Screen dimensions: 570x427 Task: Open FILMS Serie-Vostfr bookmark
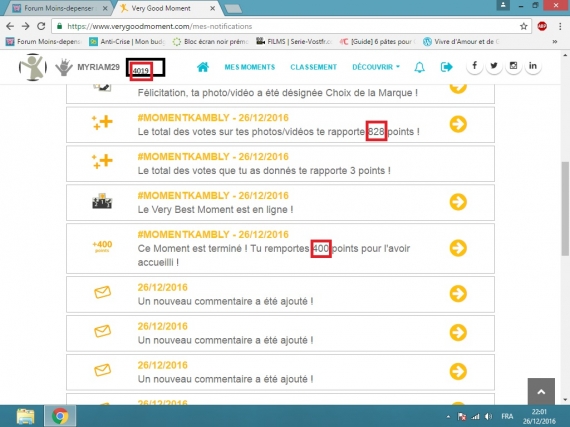[x=294, y=42]
